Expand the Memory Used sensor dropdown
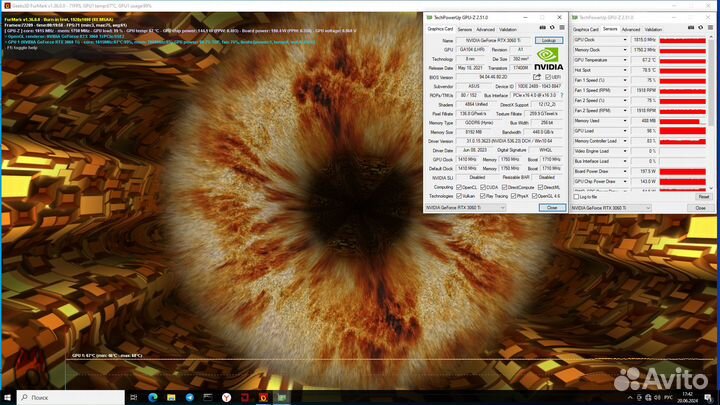The width and height of the screenshot is (720, 405). (624, 121)
